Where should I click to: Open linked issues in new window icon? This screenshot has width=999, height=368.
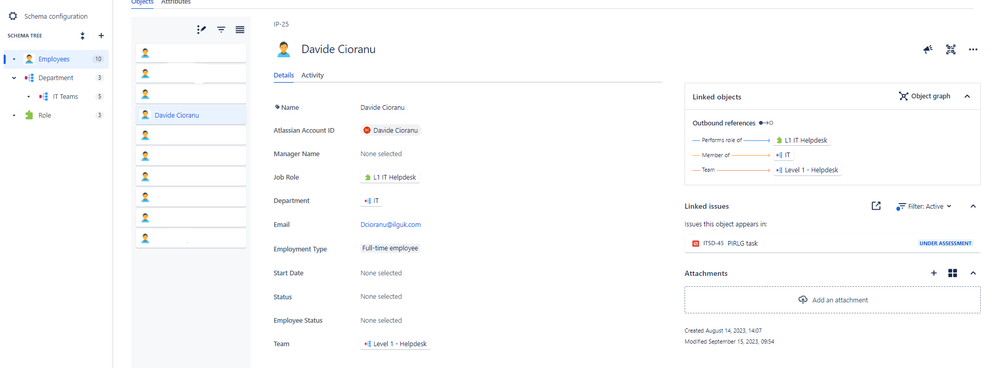(877, 206)
